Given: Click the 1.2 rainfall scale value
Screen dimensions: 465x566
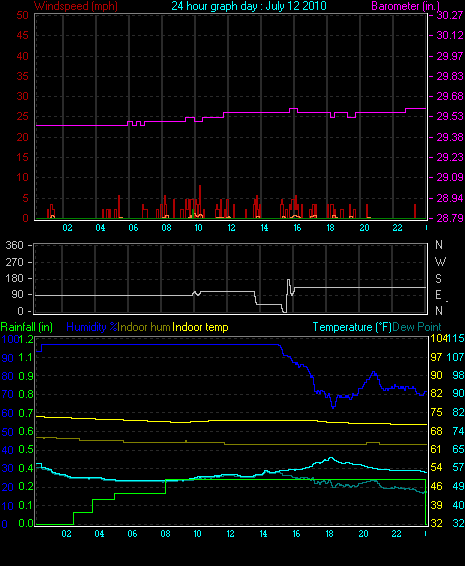Looking at the screenshot, I should coord(26,339).
